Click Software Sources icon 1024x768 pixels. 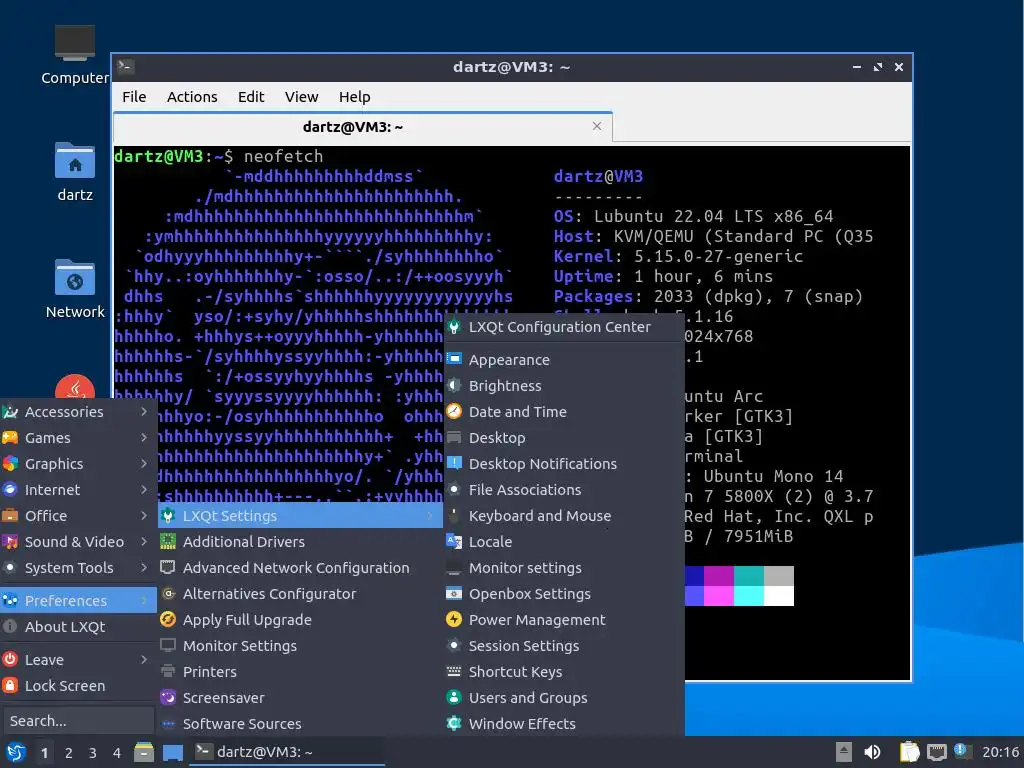pos(168,724)
